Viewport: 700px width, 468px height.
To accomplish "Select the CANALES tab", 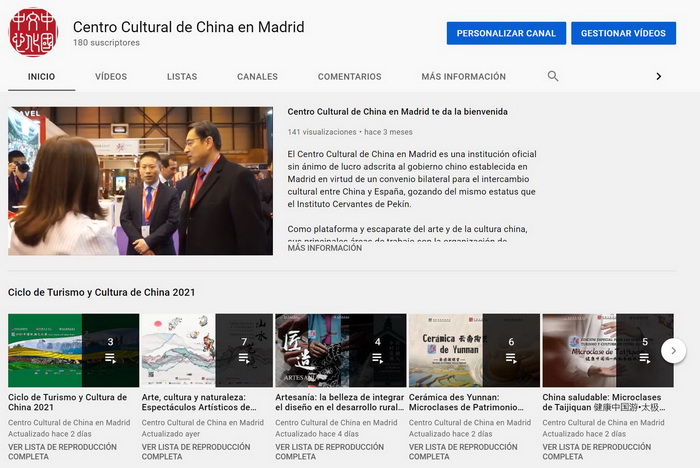I will pyautogui.click(x=258, y=76).
